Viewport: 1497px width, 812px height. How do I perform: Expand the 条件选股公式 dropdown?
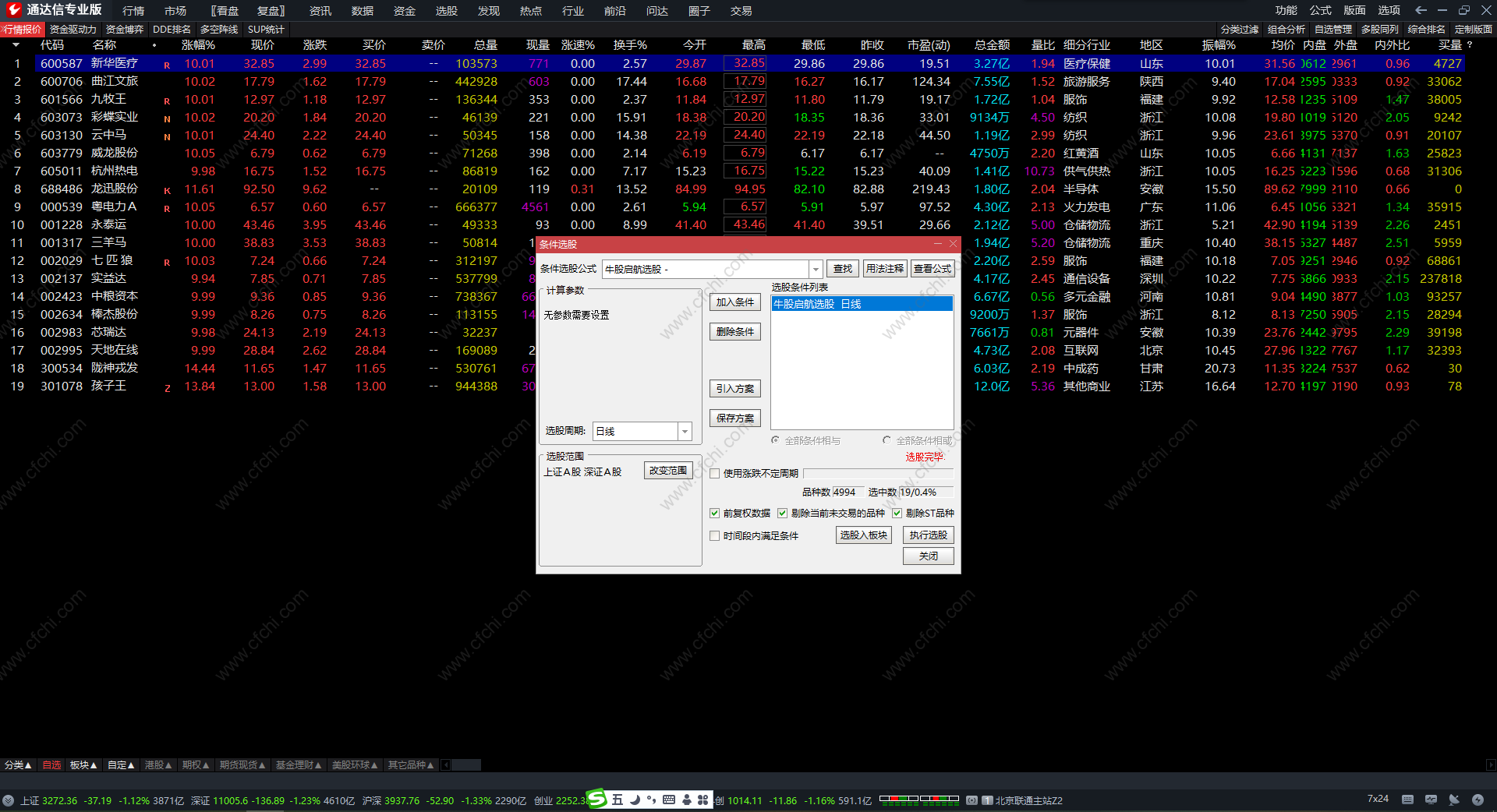[816, 269]
